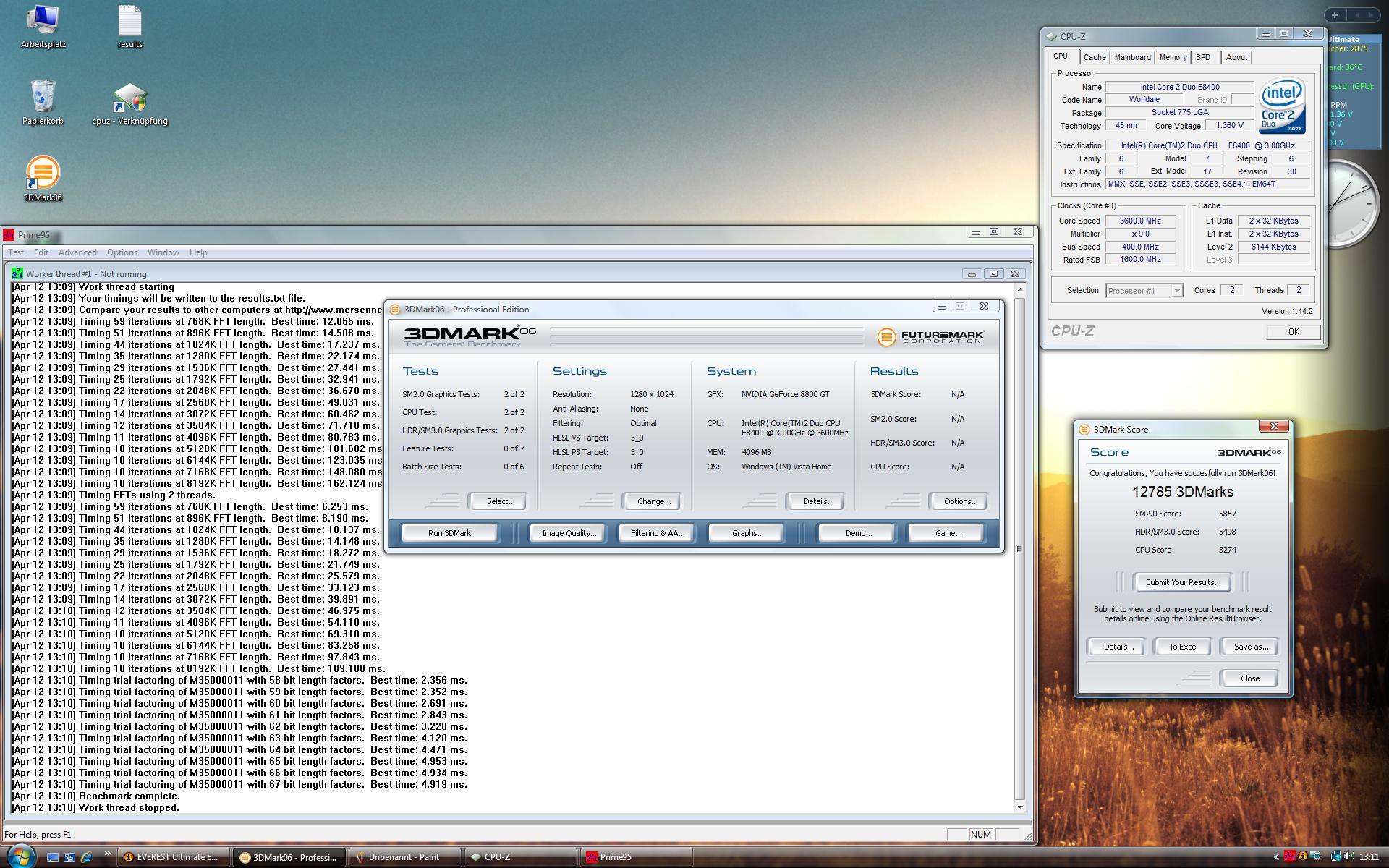Open the volume speaker tray icon
The width and height of the screenshot is (1389, 868).
click(x=1349, y=856)
